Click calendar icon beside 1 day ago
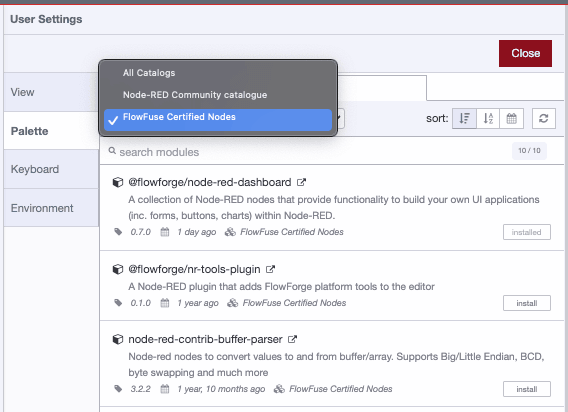This screenshot has width=568, height=412. 165,232
